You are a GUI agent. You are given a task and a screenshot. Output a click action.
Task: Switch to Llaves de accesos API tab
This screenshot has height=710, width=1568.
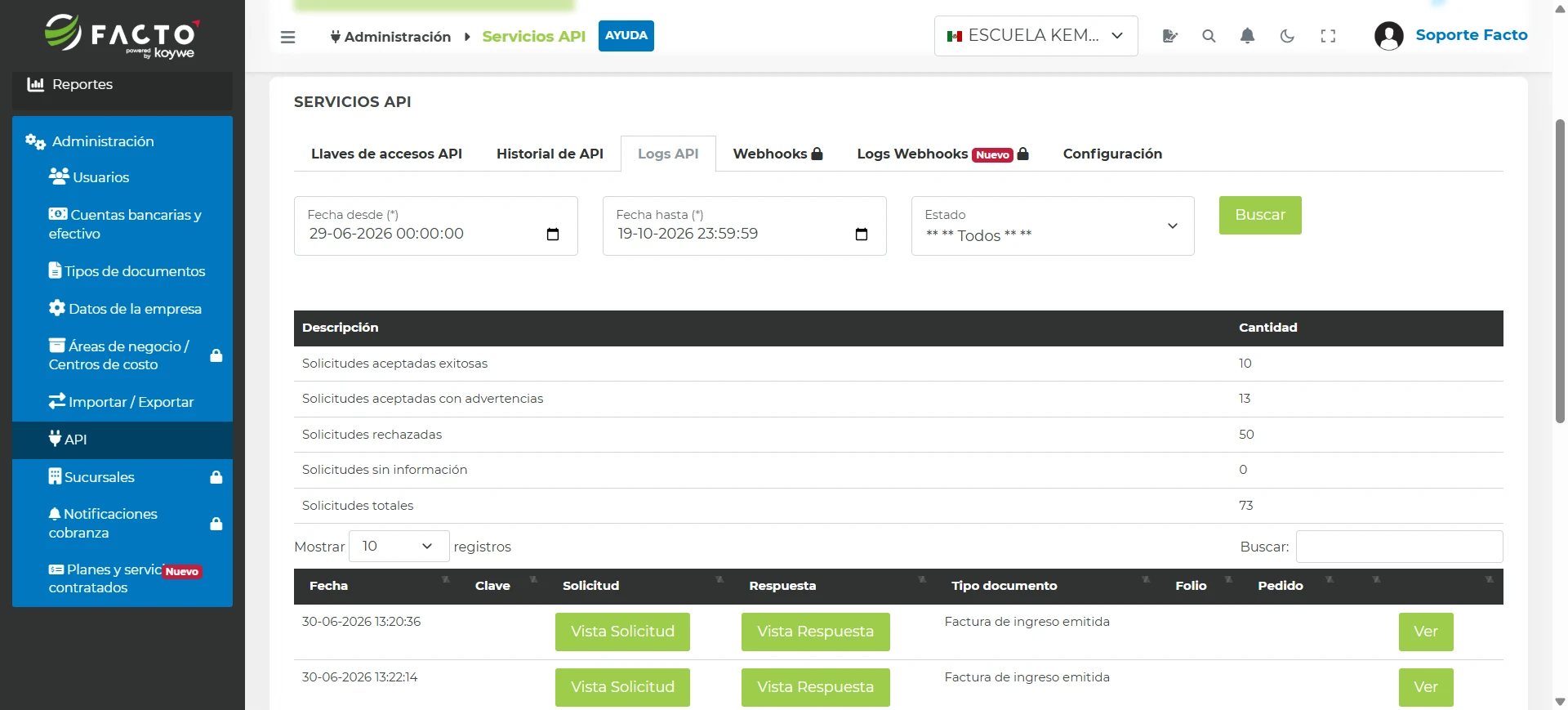pos(386,154)
